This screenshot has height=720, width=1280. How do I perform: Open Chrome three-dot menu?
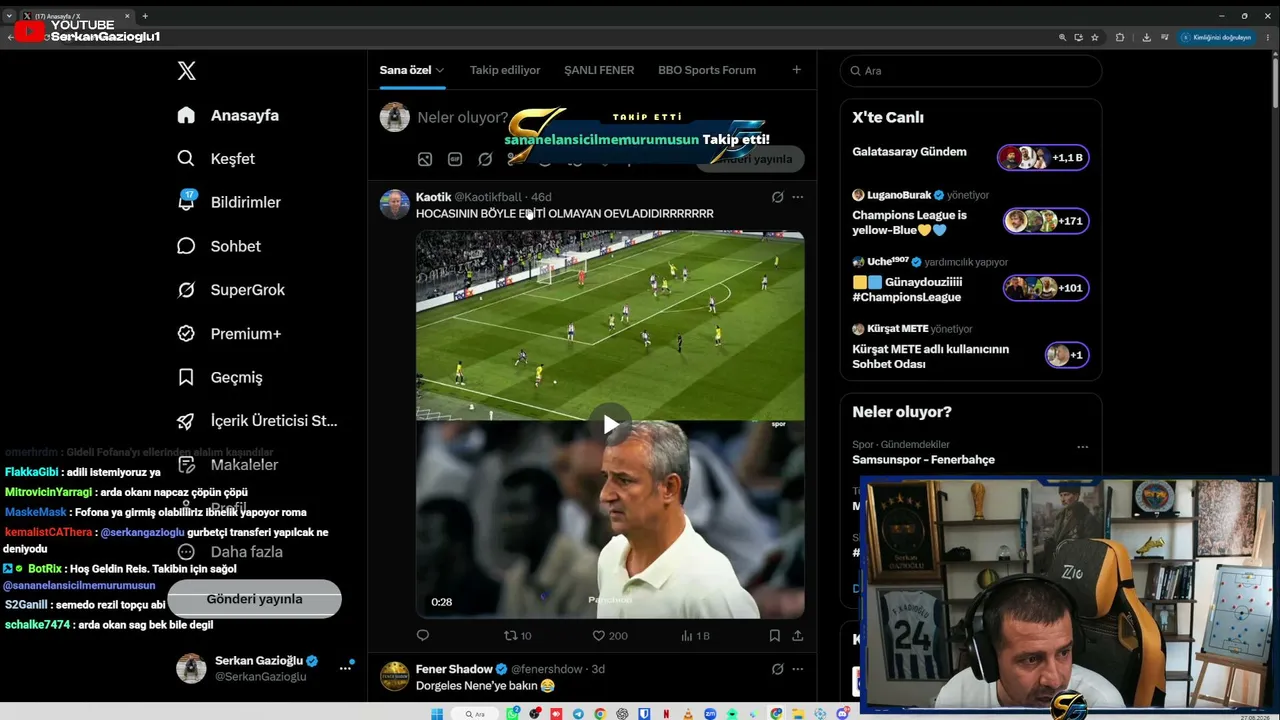point(1268,37)
